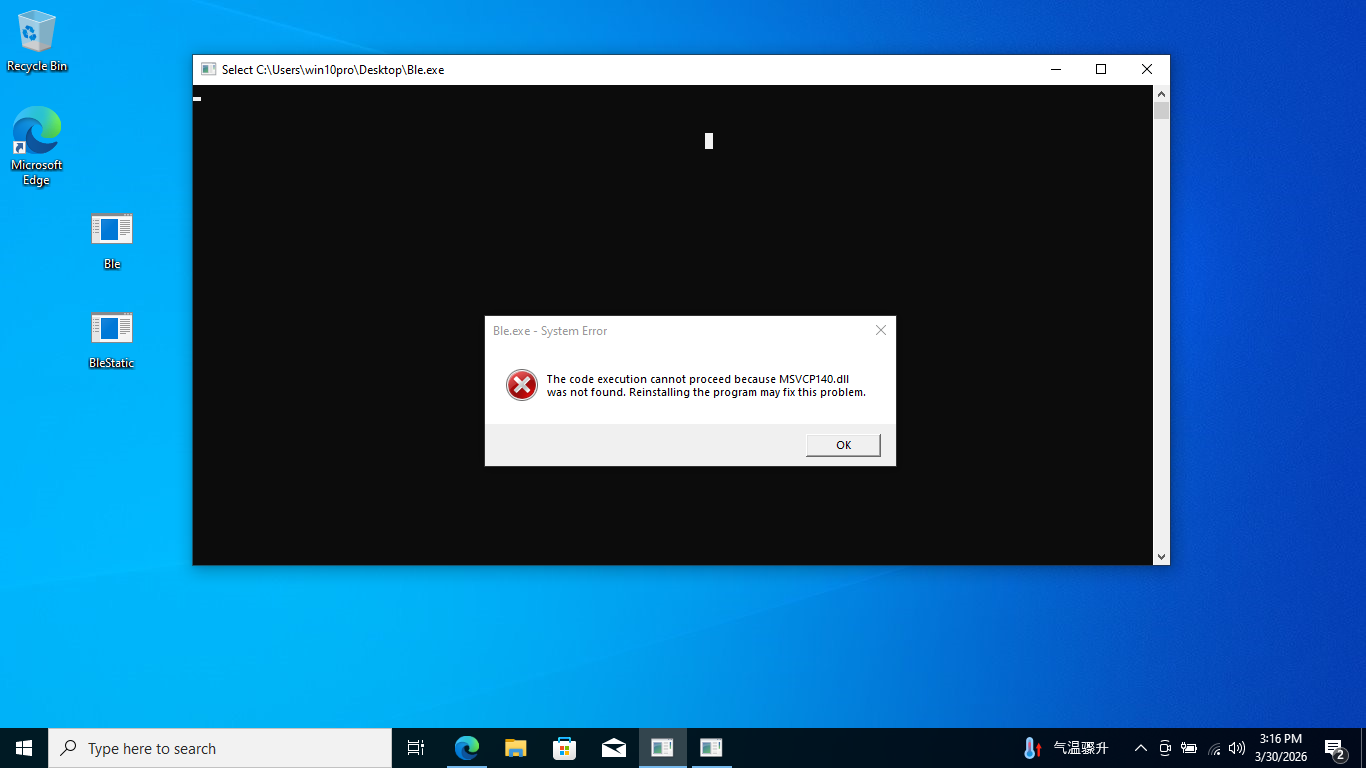1366x768 pixels.
Task: Click console scrollbar down arrow
Action: 1161,557
